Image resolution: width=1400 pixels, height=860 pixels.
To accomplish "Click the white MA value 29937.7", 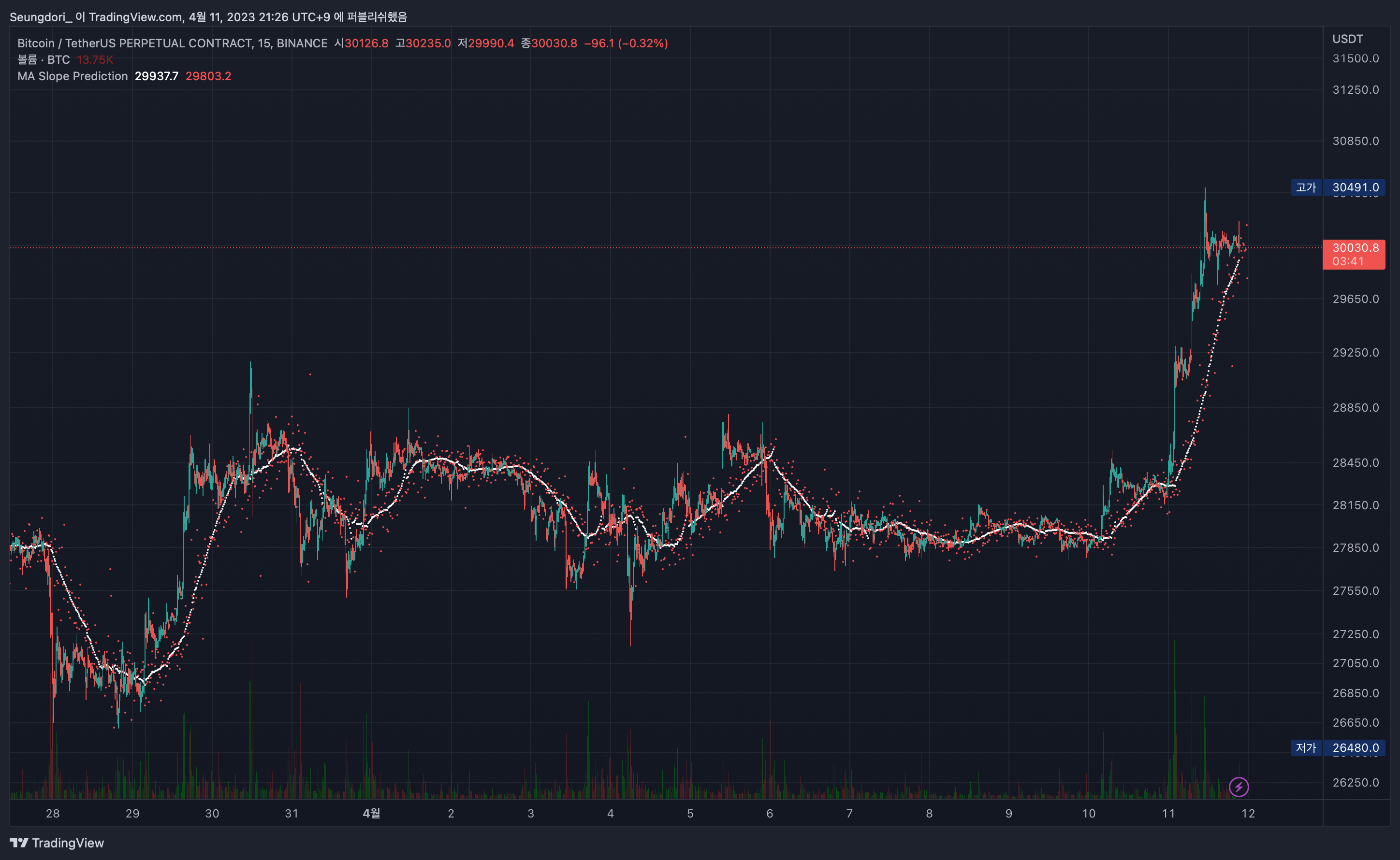I will (157, 76).
